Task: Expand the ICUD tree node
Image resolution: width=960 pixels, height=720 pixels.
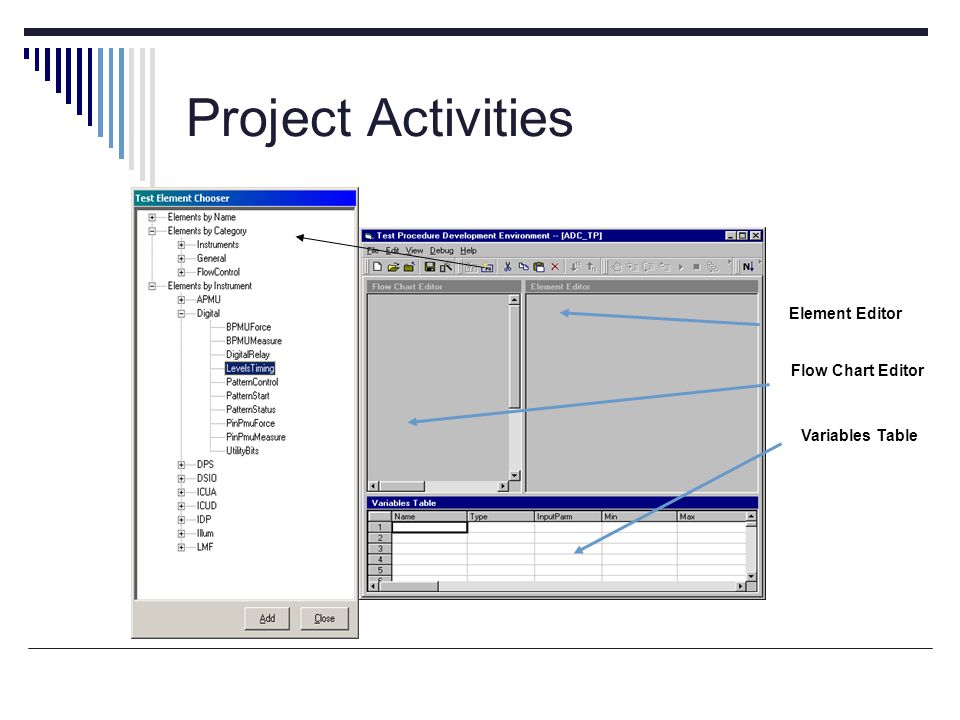Action: [x=181, y=506]
